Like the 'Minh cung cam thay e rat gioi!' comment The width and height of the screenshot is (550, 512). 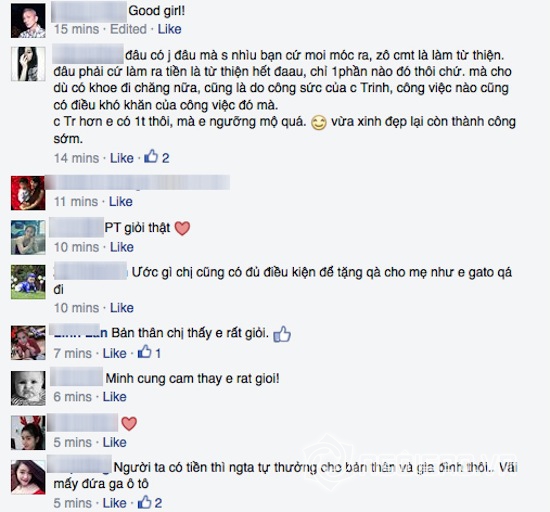[114, 397]
